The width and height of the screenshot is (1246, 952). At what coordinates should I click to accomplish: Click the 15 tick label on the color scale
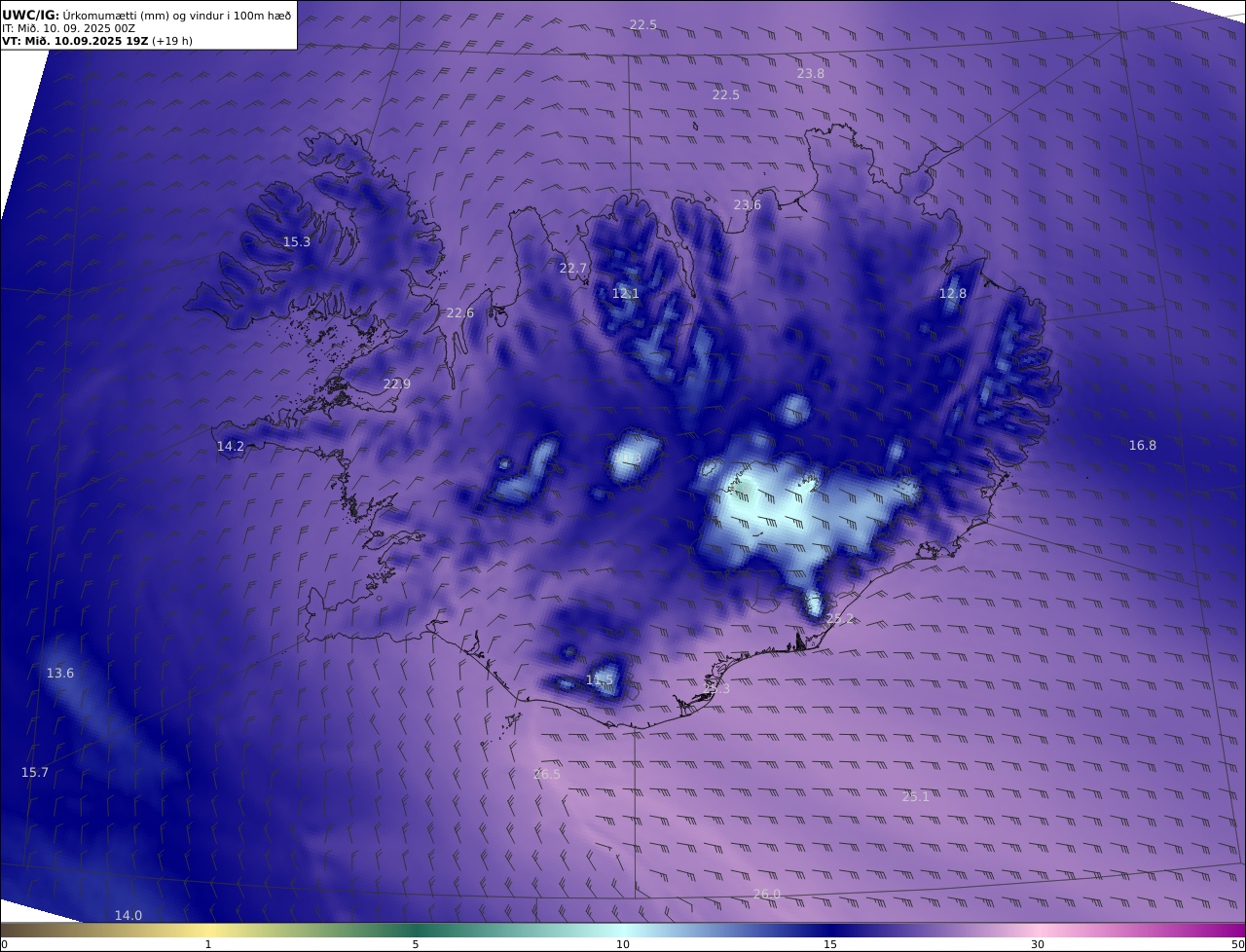pos(830,944)
